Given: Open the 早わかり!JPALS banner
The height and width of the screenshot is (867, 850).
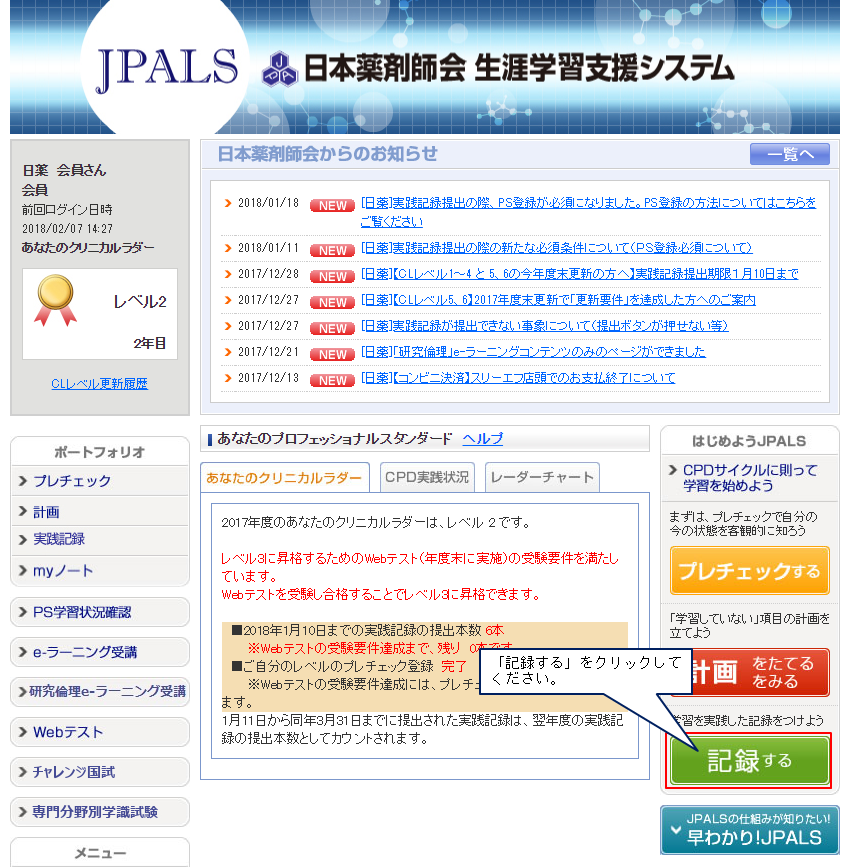Looking at the screenshot, I should tap(749, 830).
